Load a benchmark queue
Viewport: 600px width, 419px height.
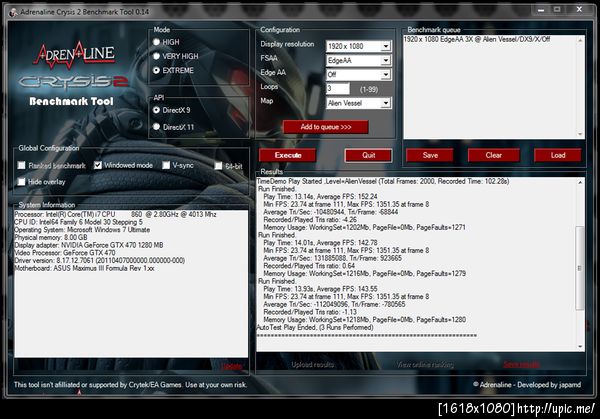click(x=558, y=155)
